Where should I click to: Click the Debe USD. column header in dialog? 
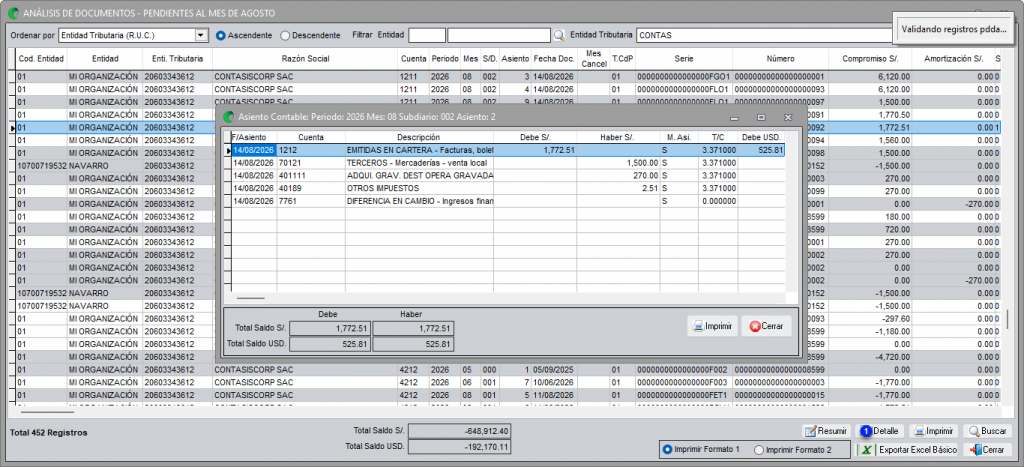pyautogui.click(x=761, y=137)
